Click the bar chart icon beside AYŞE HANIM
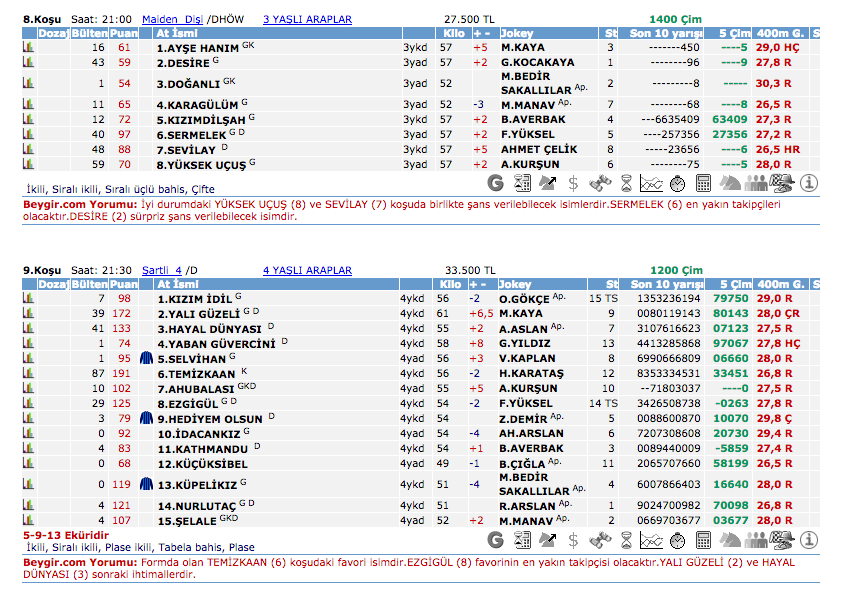 tap(28, 47)
